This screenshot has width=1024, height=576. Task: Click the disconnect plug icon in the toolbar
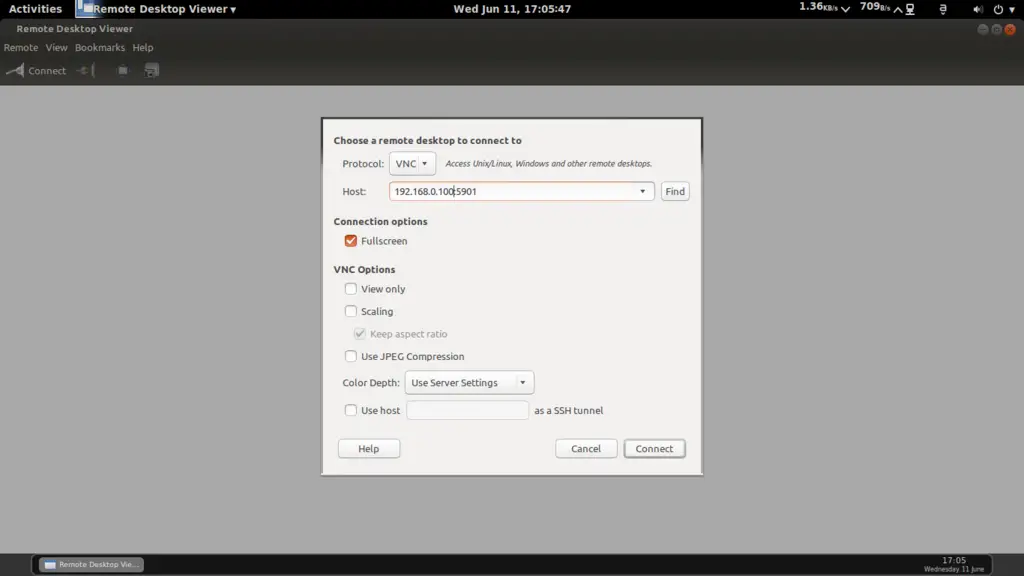click(x=86, y=71)
